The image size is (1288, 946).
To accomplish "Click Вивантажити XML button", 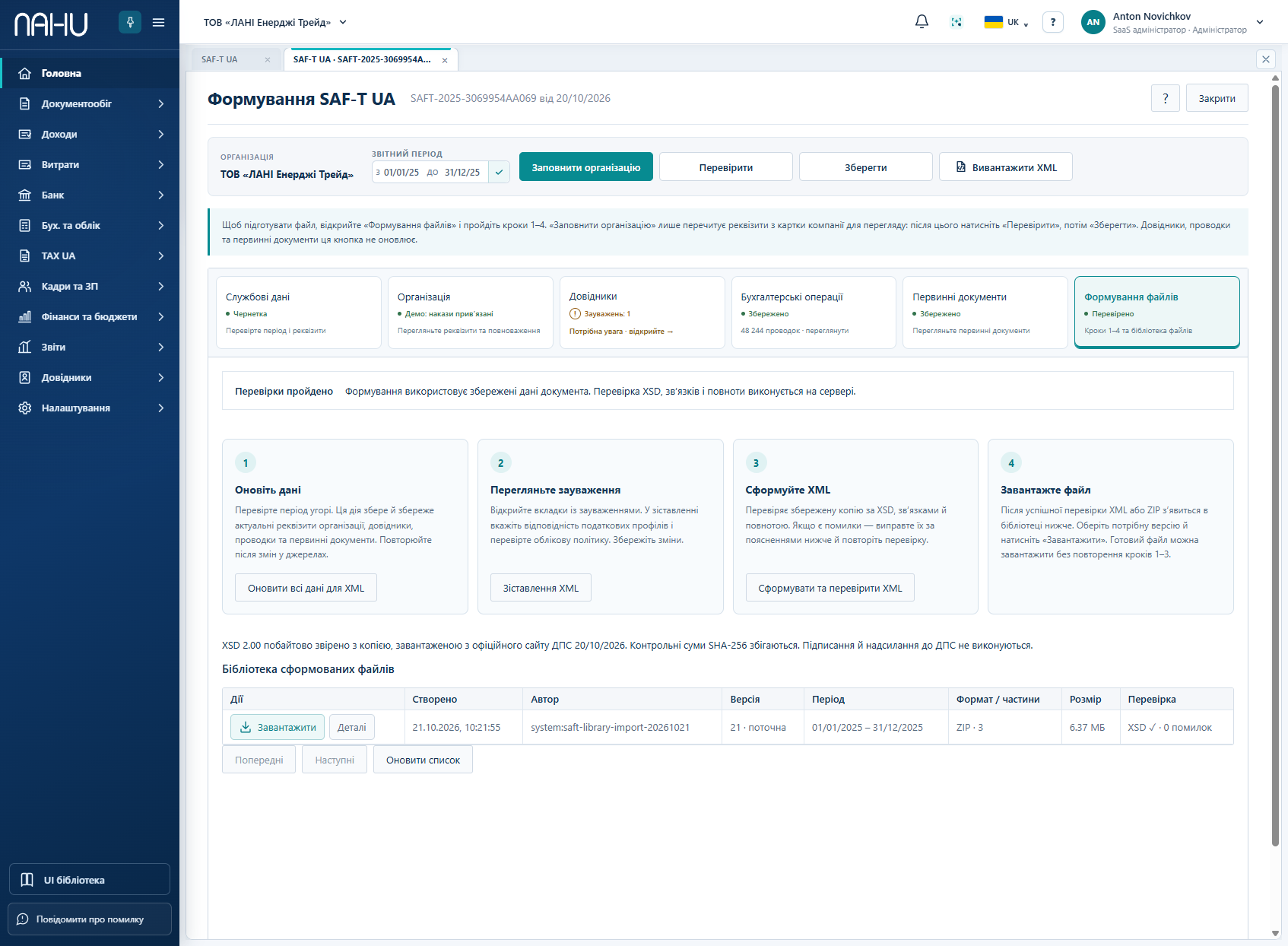I will pyautogui.click(x=1006, y=167).
